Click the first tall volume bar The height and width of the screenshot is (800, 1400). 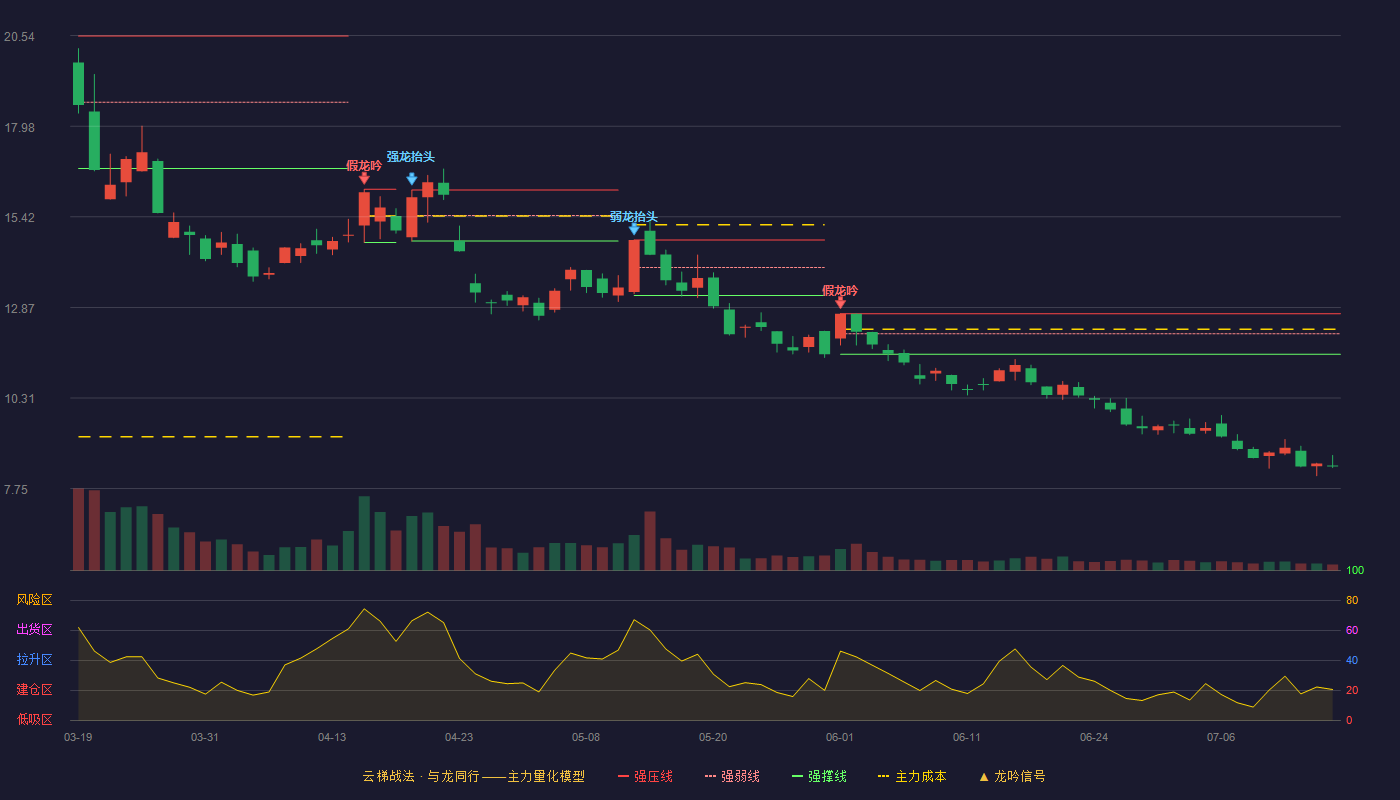(x=78, y=529)
